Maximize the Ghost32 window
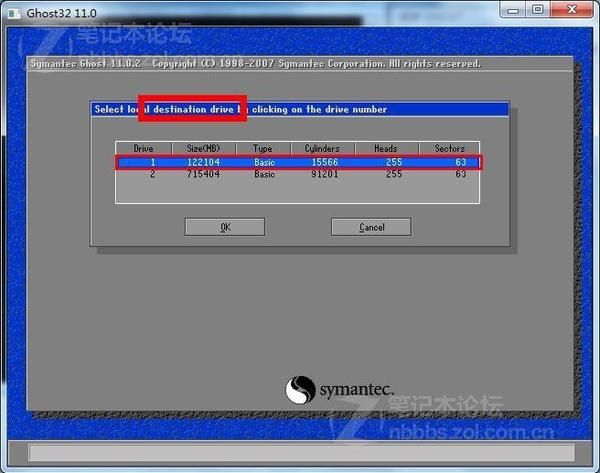 538,10
